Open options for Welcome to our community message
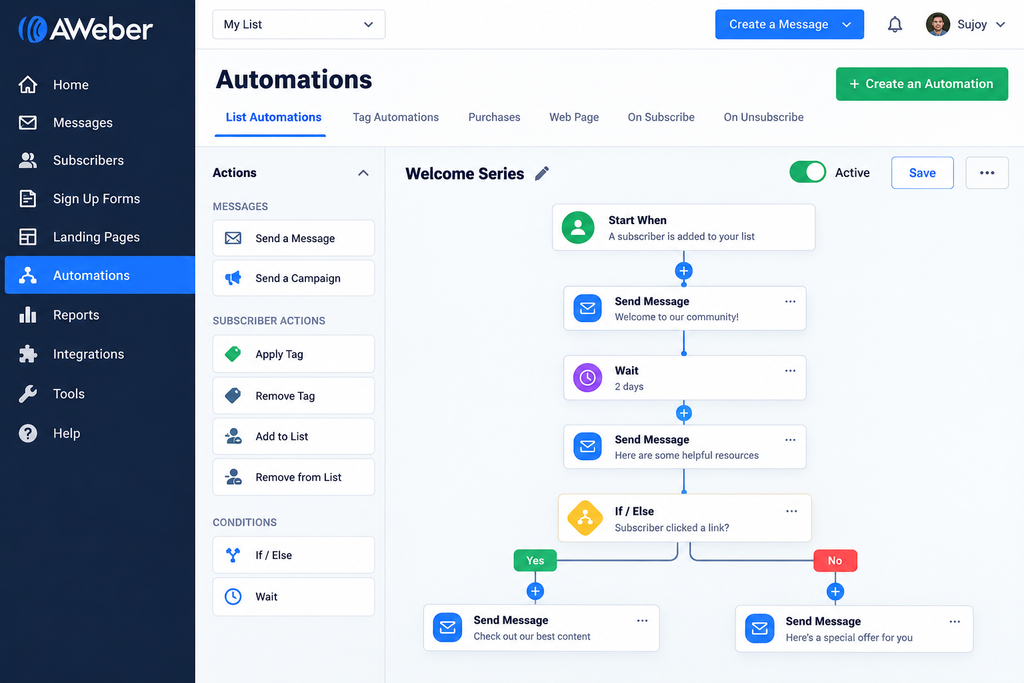Image resolution: width=1024 pixels, height=683 pixels. (x=790, y=302)
